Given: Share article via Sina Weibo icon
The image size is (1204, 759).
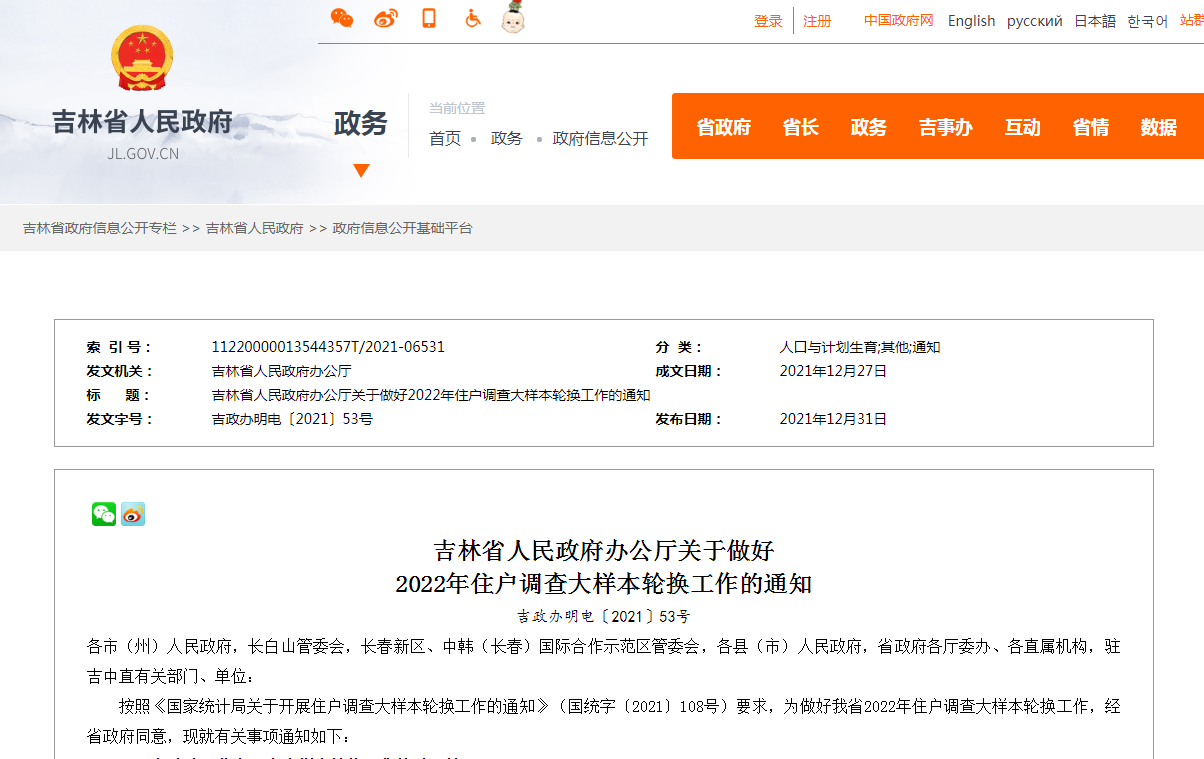Looking at the screenshot, I should click(133, 514).
